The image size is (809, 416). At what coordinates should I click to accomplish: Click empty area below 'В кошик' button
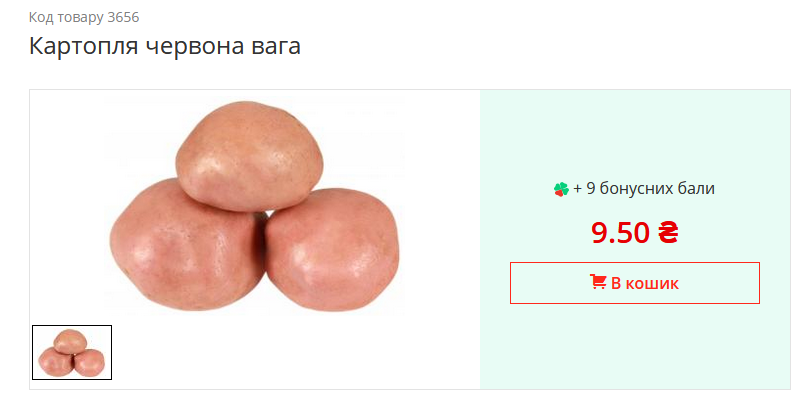[635, 346]
